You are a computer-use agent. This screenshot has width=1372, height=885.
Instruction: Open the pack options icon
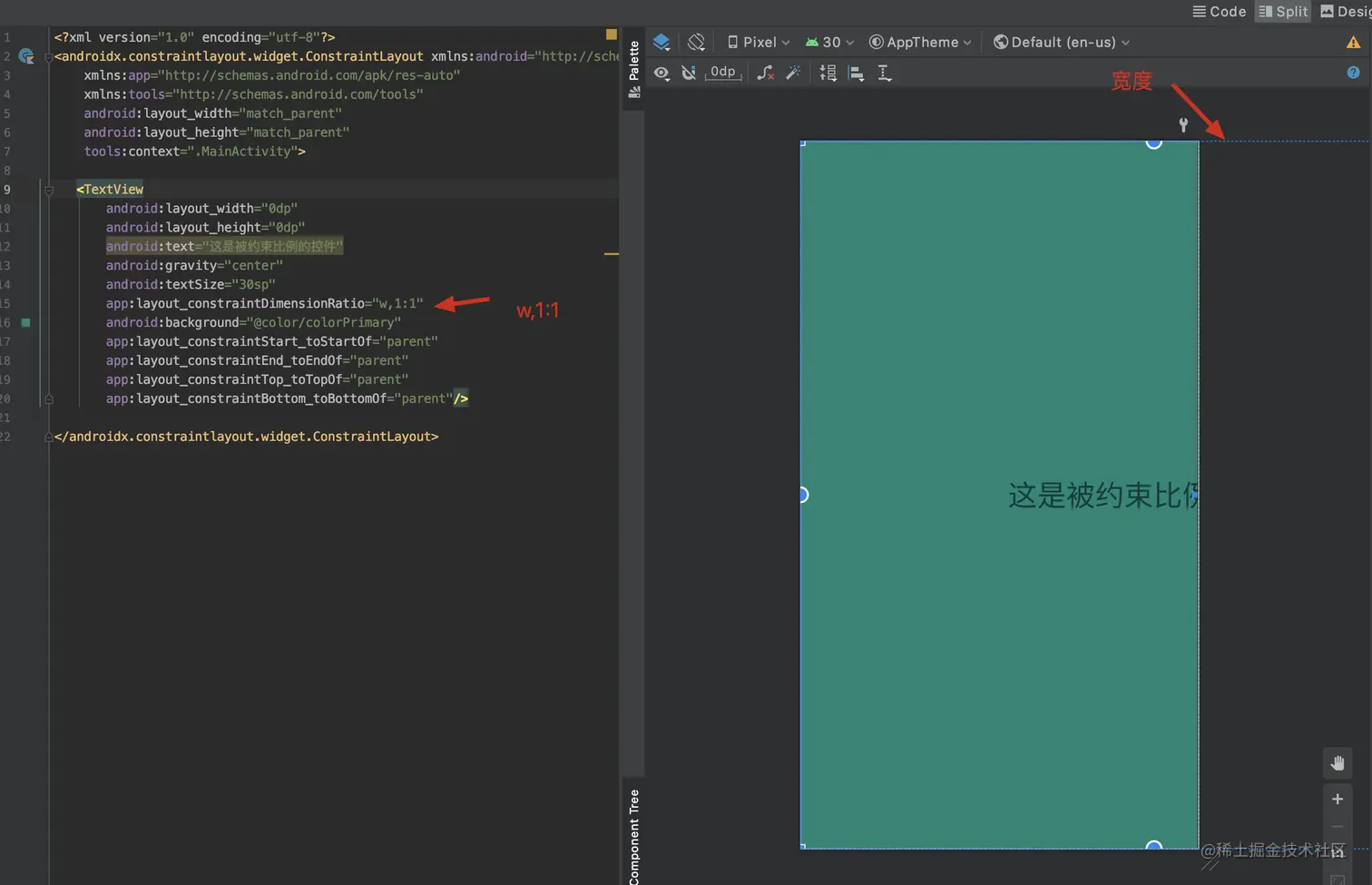(828, 73)
